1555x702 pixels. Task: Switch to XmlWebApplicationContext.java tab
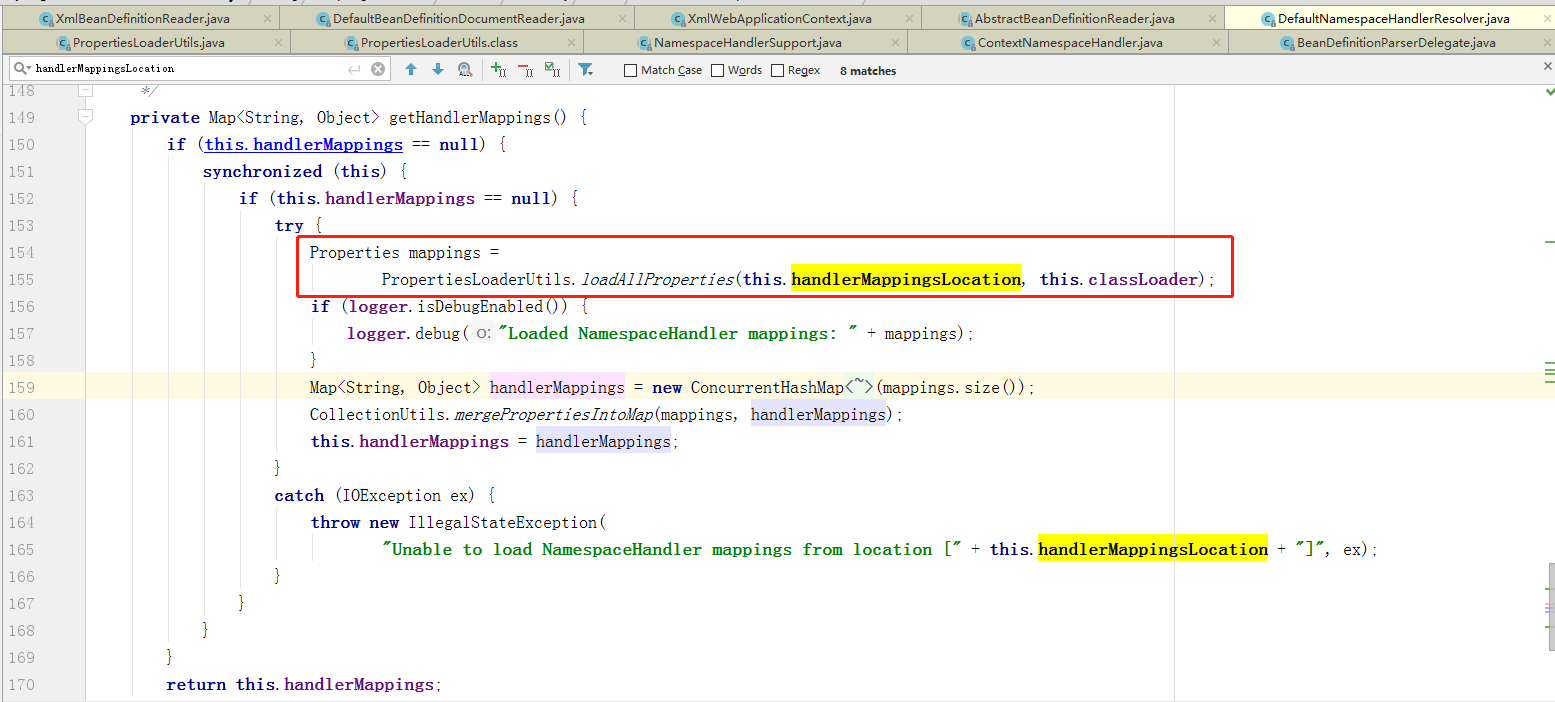[778, 18]
